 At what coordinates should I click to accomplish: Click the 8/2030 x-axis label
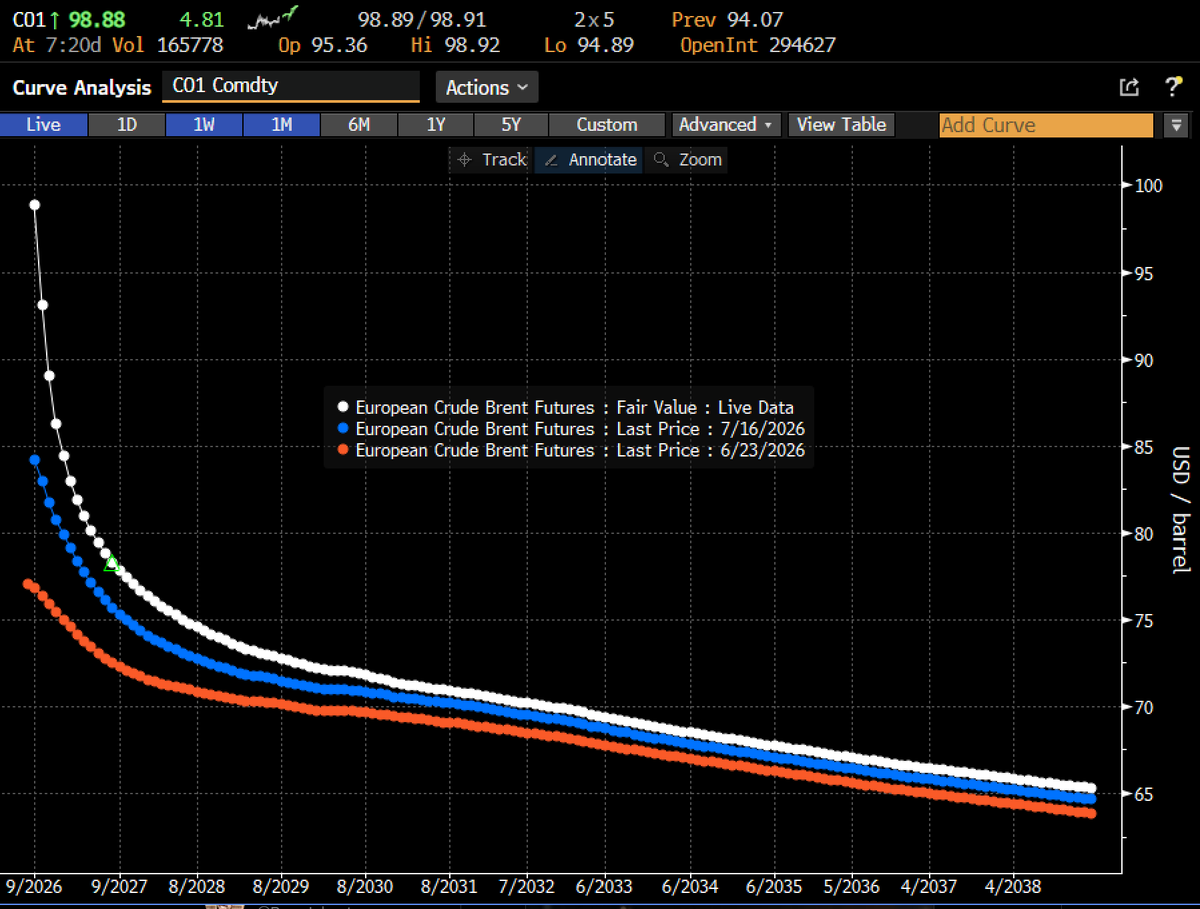click(x=364, y=886)
